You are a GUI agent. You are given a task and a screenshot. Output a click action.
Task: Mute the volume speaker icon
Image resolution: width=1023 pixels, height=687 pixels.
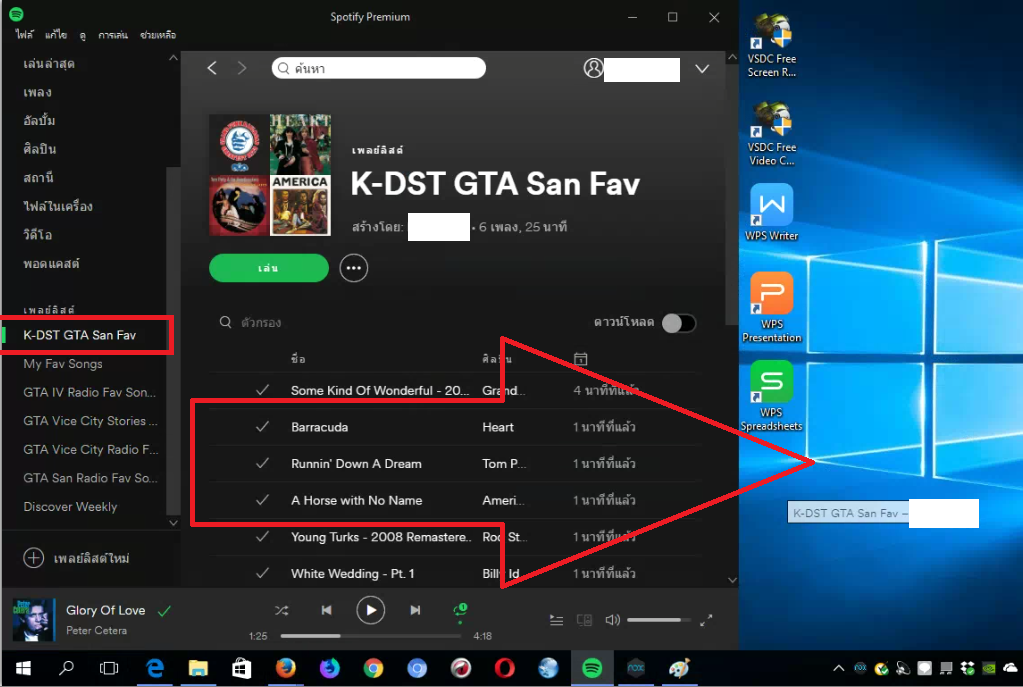(x=612, y=620)
